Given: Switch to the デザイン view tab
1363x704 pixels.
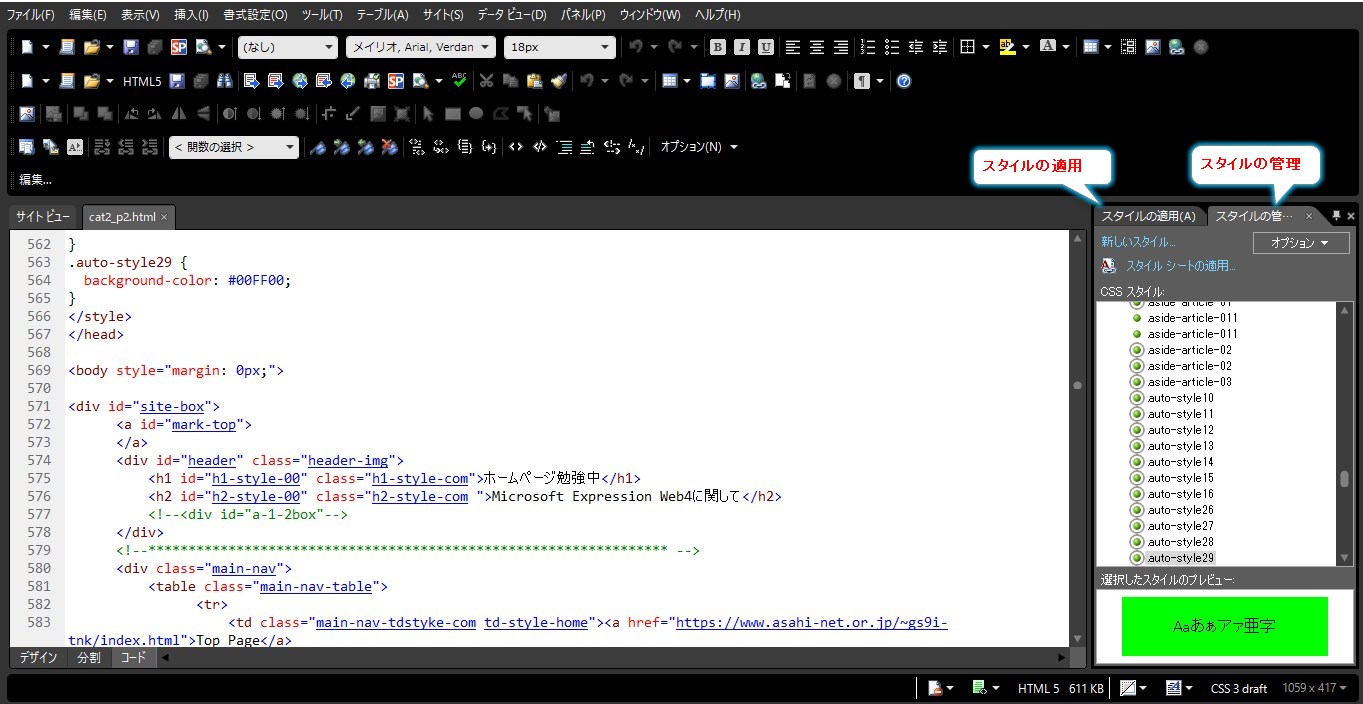Looking at the screenshot, I should [x=38, y=658].
